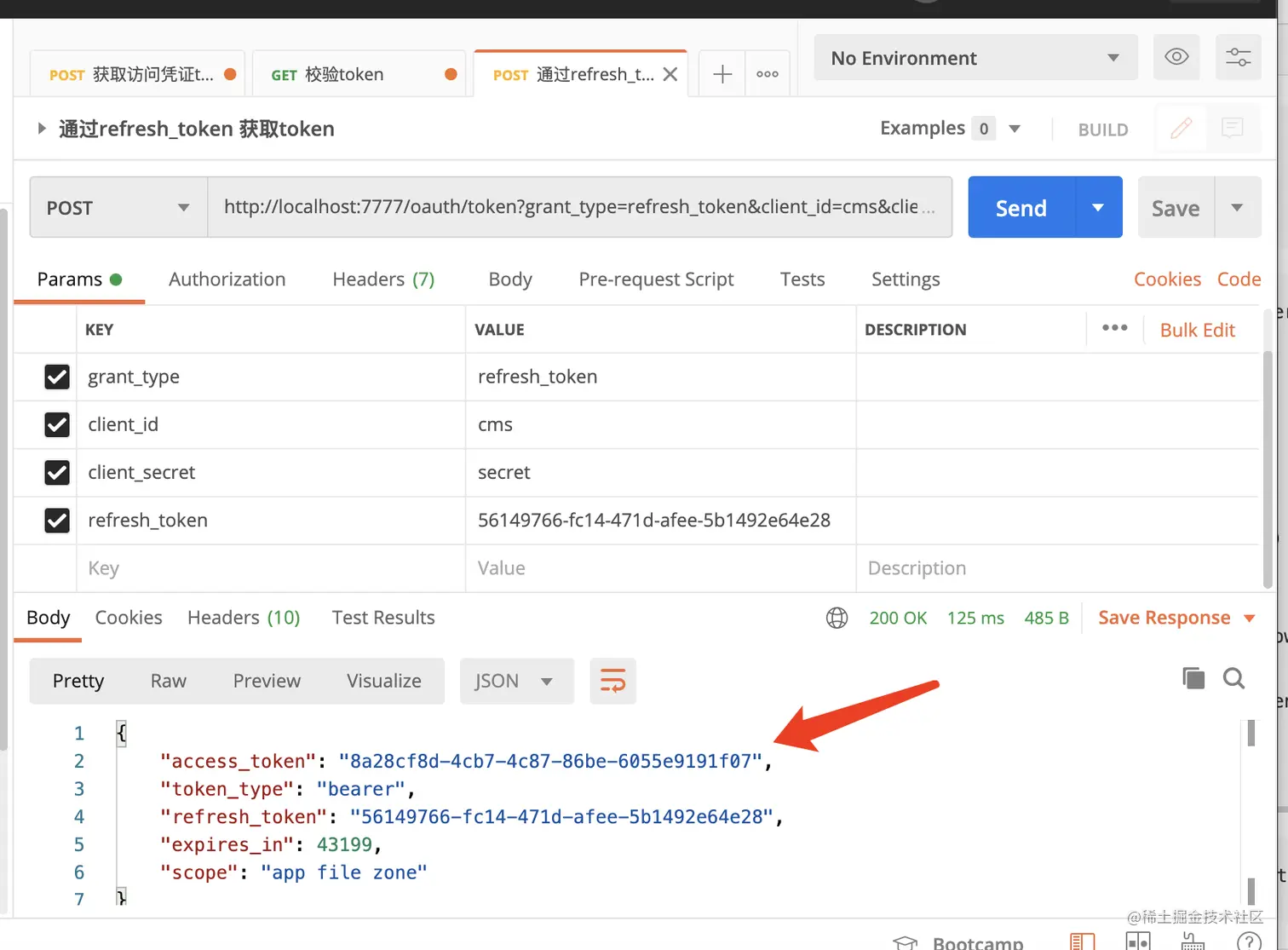Switch response view to Visualize
This screenshot has width=1288, height=950.
[x=384, y=681]
